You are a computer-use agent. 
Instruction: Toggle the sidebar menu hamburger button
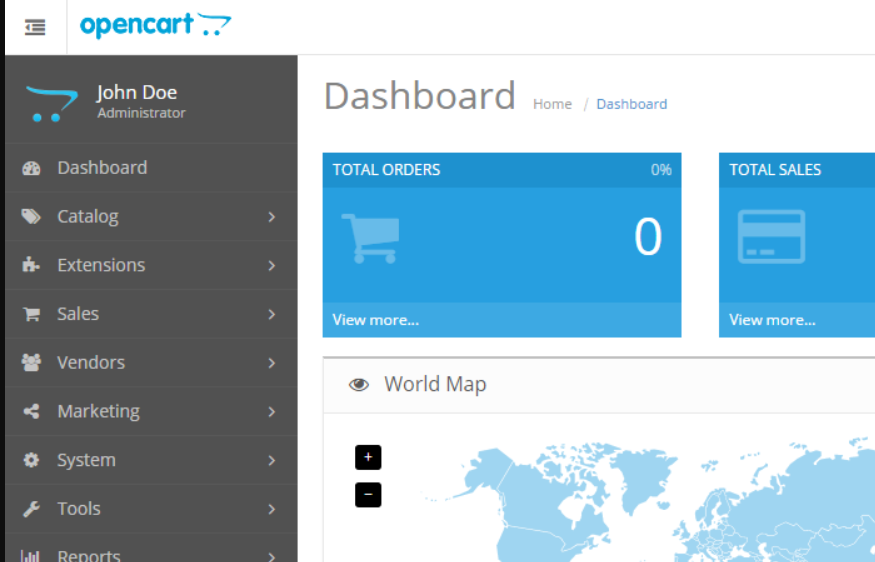[35, 27]
